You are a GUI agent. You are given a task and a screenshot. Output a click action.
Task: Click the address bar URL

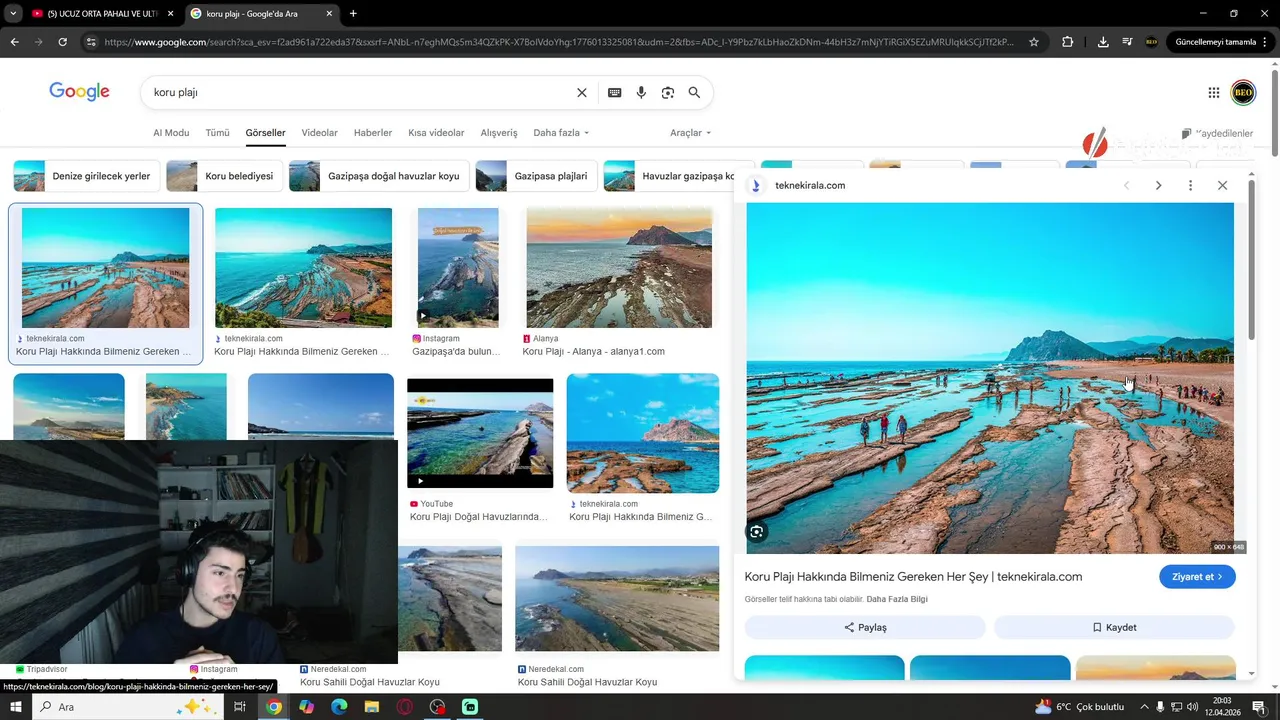558,42
